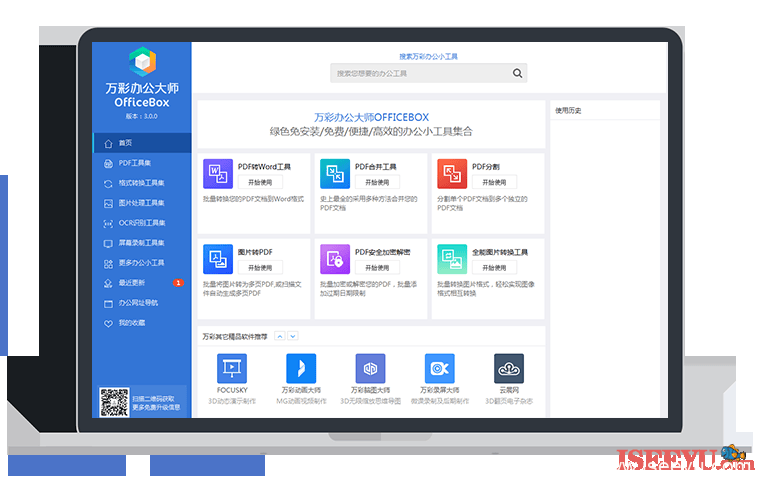The width and height of the screenshot is (761, 481).
Task: Go to 图片处理工具集 section
Action: coord(142,203)
